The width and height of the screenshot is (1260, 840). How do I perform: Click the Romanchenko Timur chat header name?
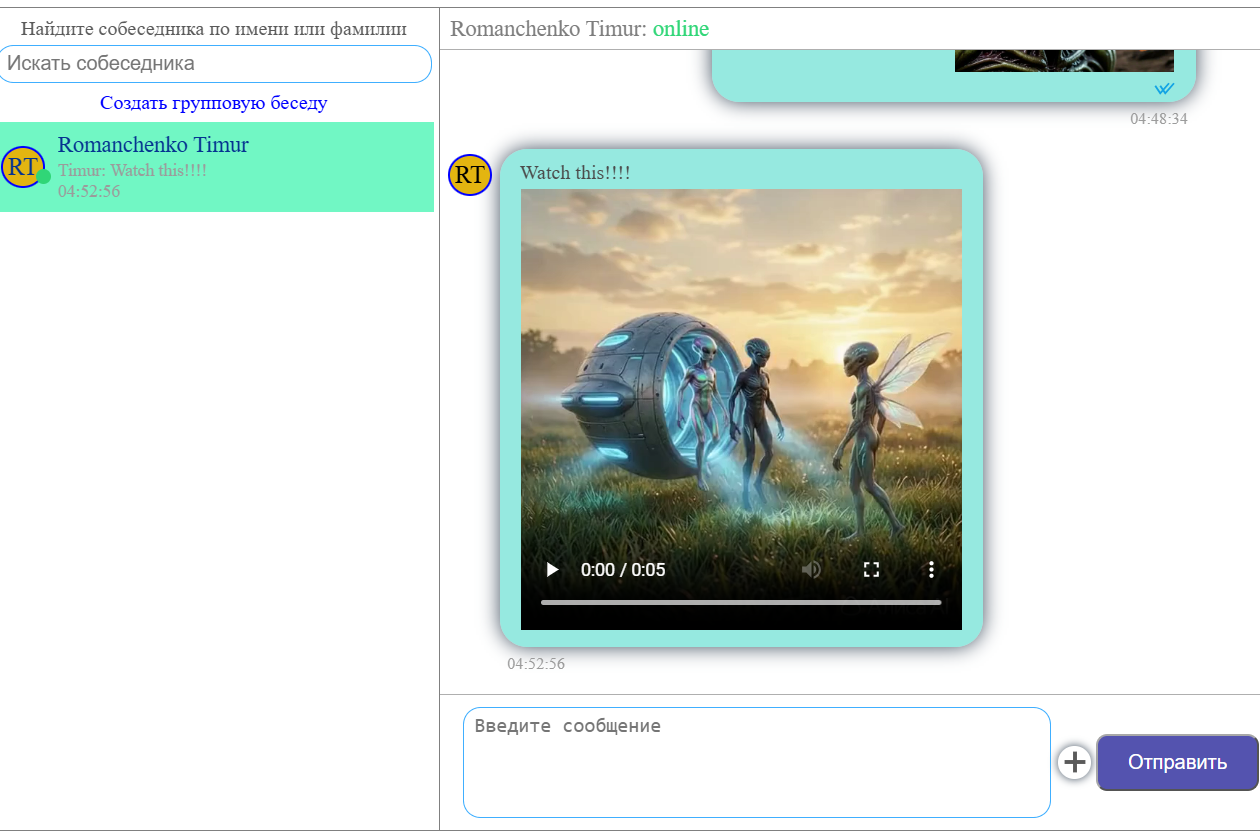point(549,29)
